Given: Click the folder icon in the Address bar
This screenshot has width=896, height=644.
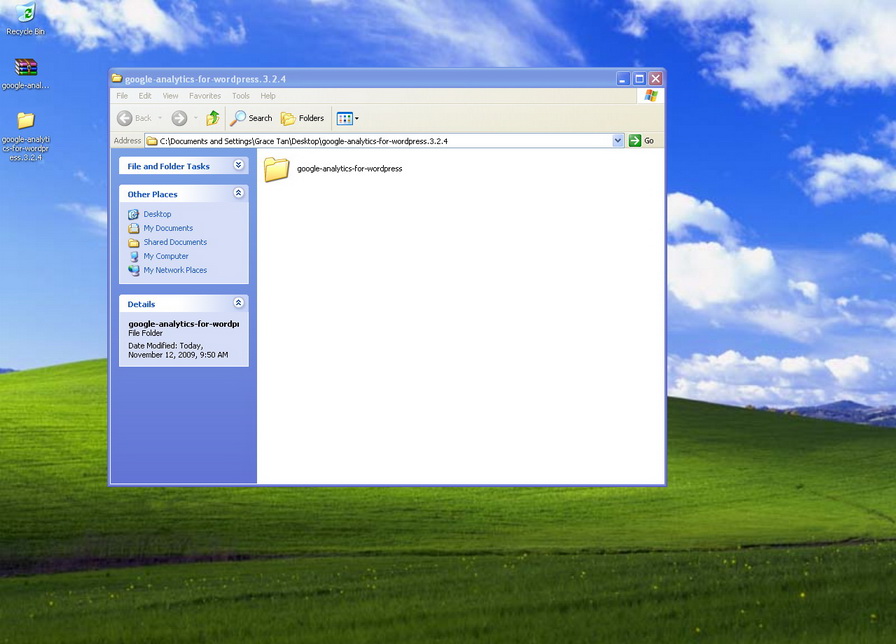Looking at the screenshot, I should click(152, 141).
